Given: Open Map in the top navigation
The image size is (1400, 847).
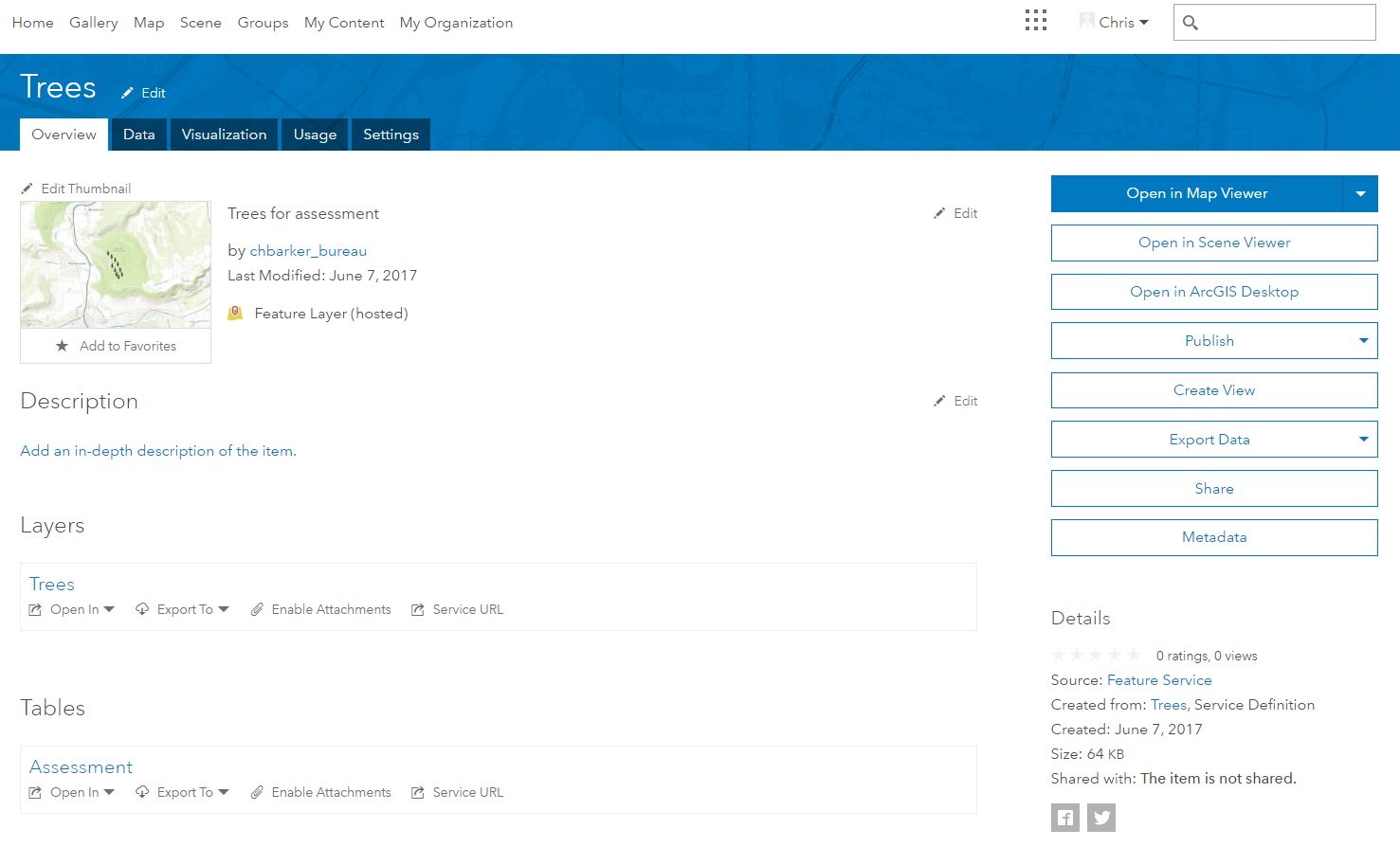Looking at the screenshot, I should click(149, 23).
